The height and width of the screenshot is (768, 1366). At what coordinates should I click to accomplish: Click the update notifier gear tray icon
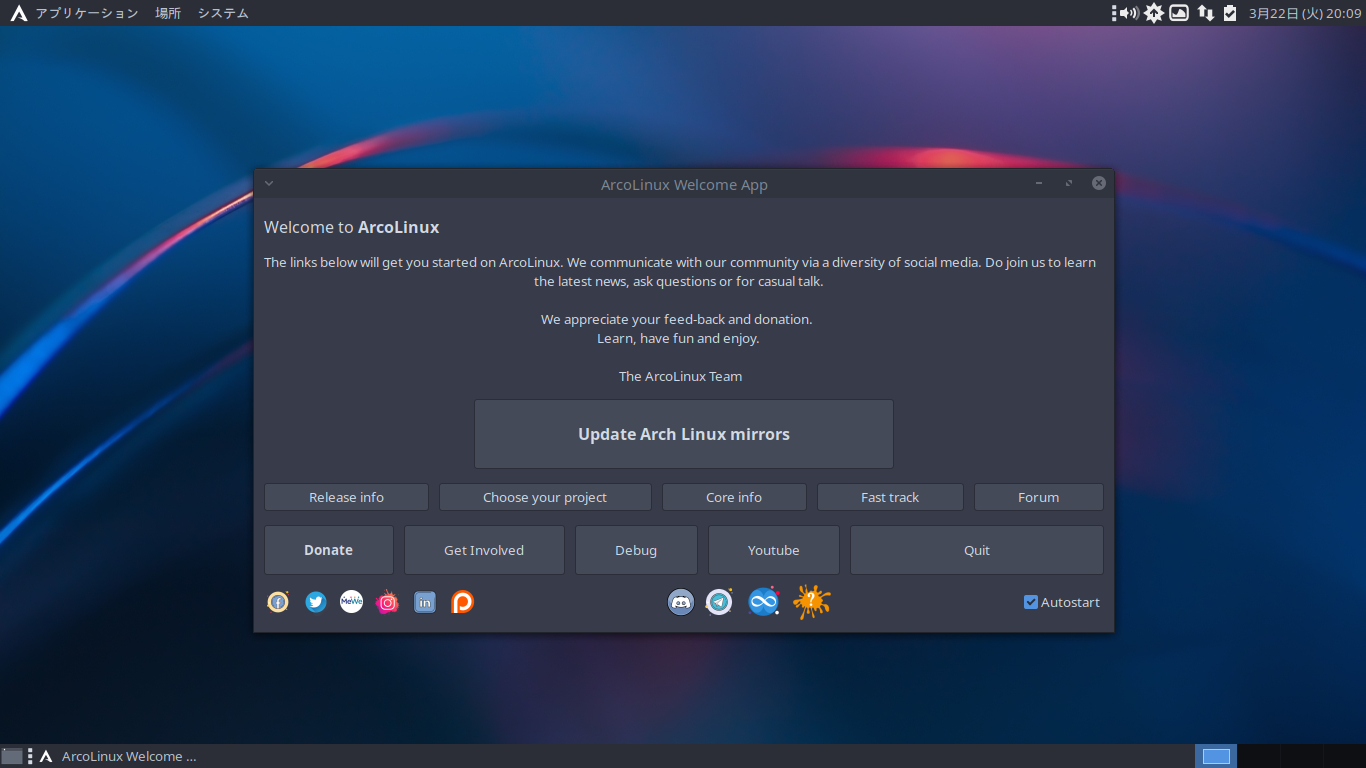(1154, 13)
